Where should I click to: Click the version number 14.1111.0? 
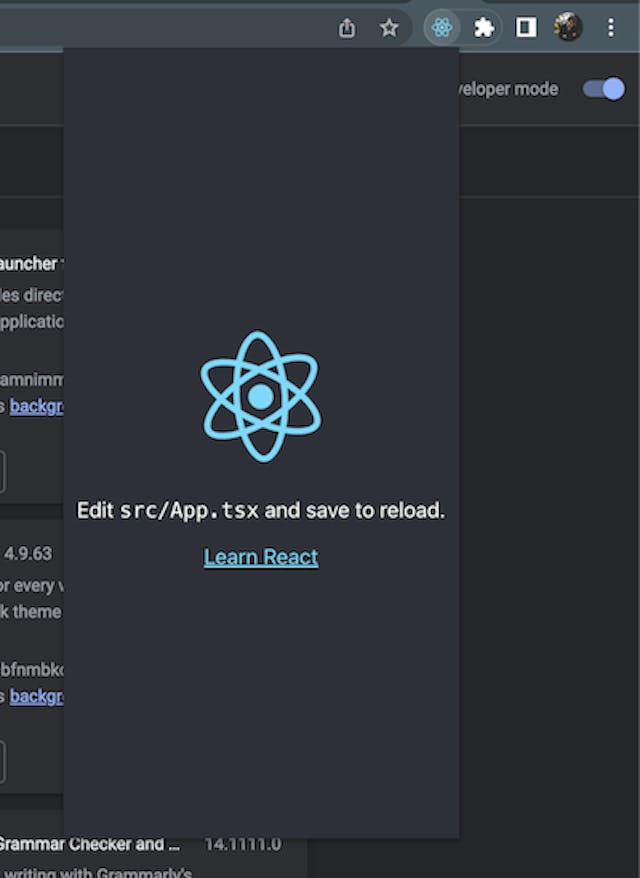243,844
